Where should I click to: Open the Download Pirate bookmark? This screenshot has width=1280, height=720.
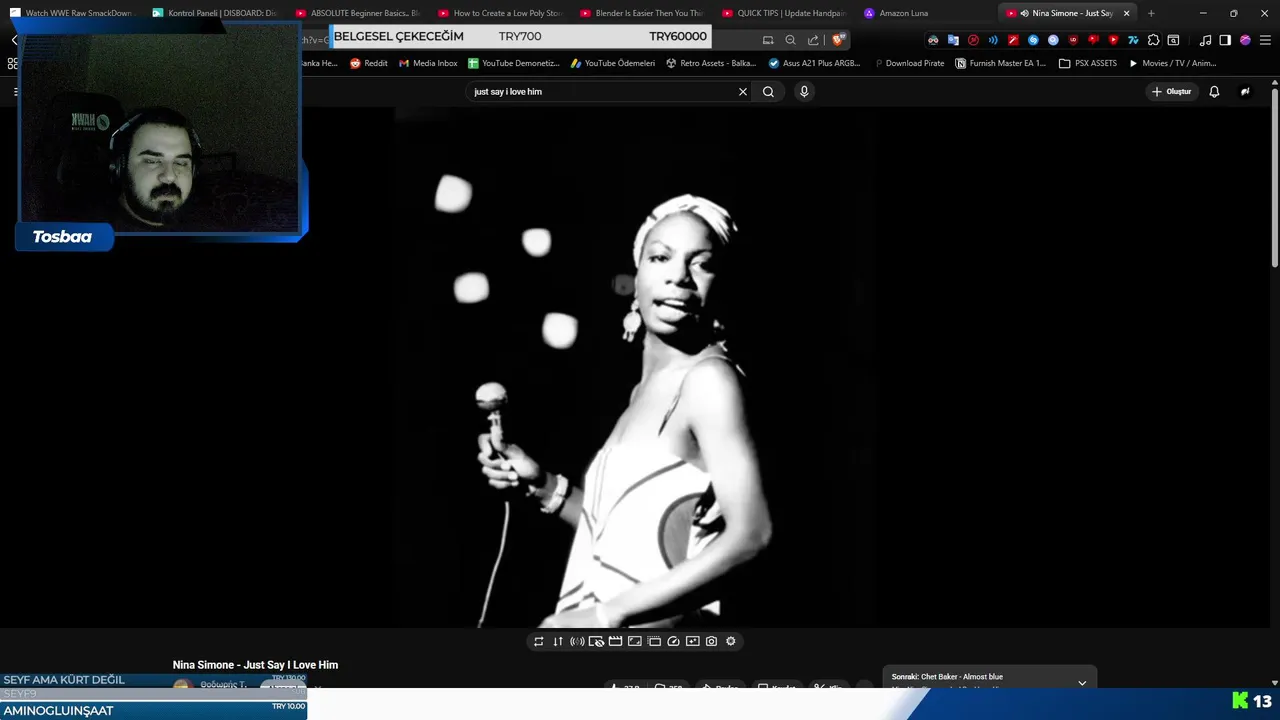(x=908, y=63)
